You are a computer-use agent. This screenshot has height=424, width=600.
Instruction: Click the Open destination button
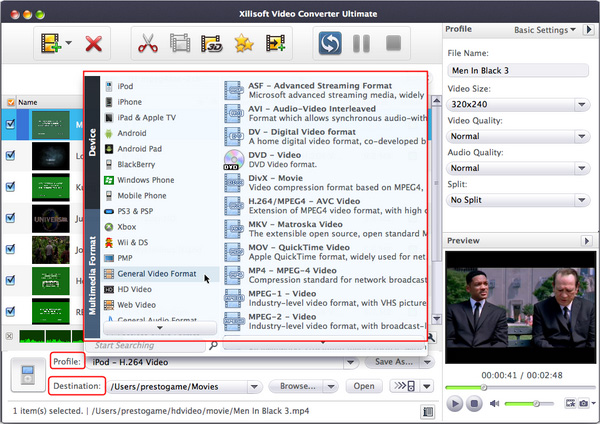tap(364, 386)
